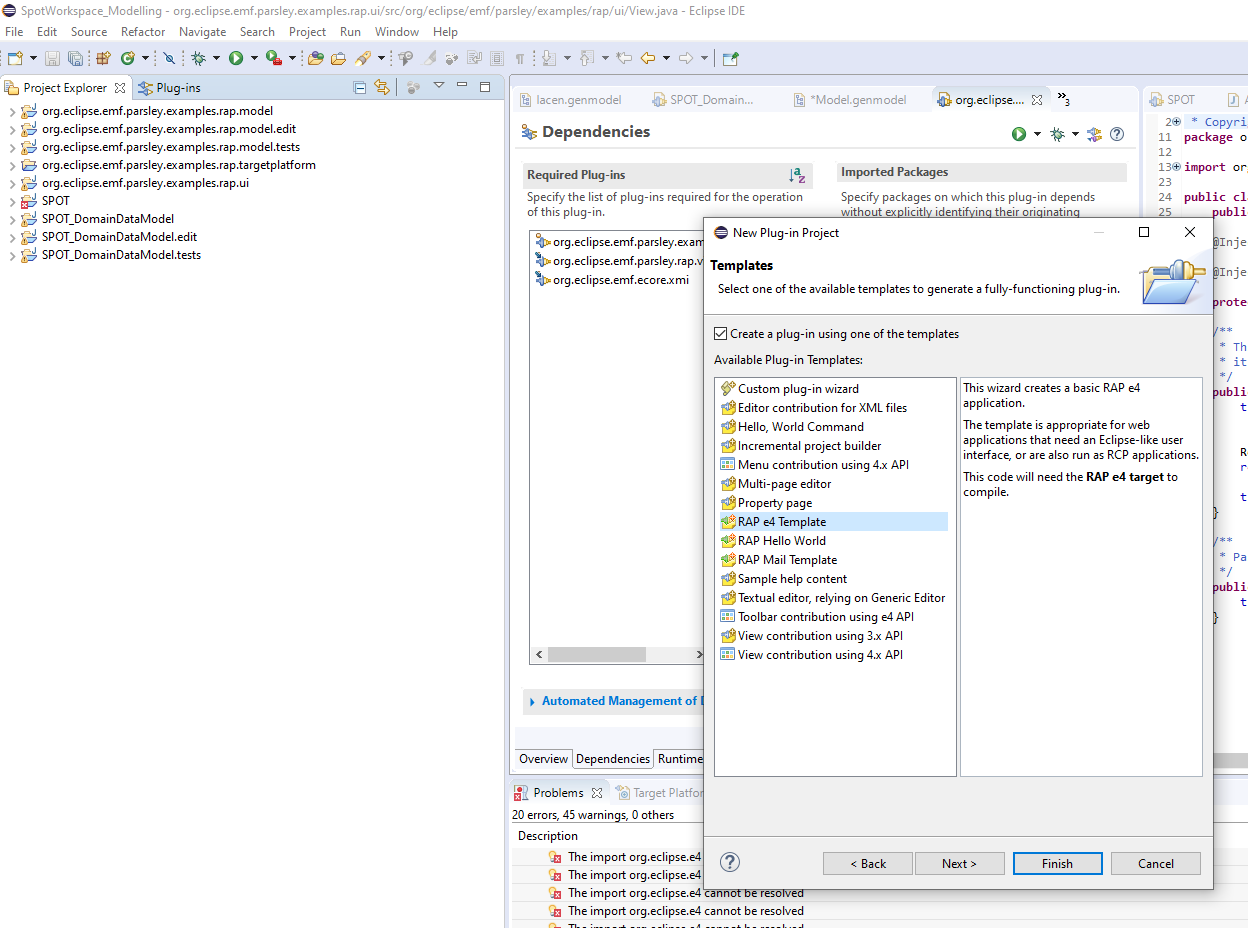Select the RAP Mail Template entry

click(787, 560)
